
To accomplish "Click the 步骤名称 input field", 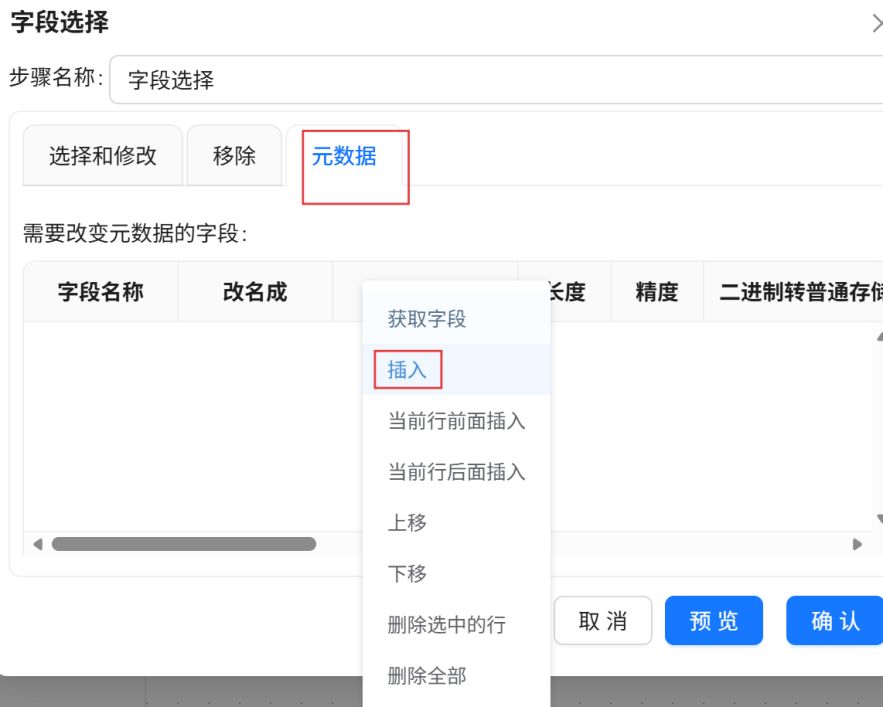I will pos(496,79).
